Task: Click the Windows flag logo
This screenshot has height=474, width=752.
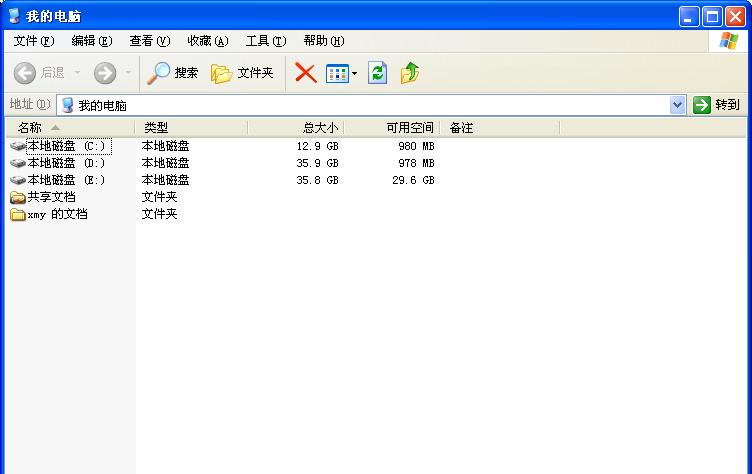Action: (728, 41)
